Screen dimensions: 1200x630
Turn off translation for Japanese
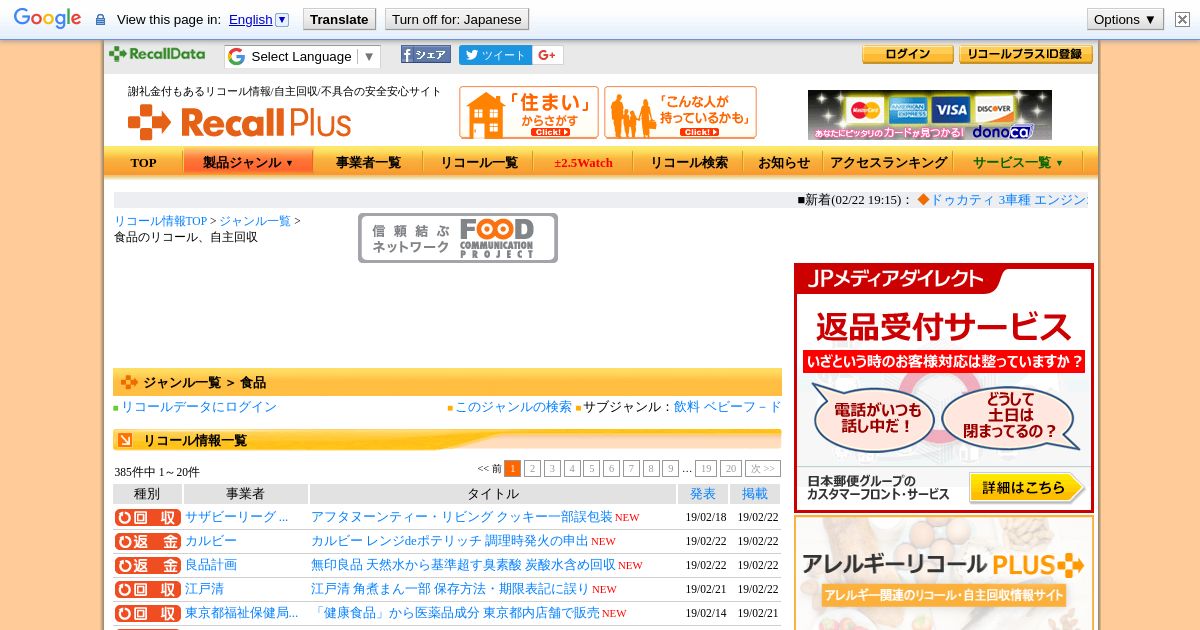(456, 19)
